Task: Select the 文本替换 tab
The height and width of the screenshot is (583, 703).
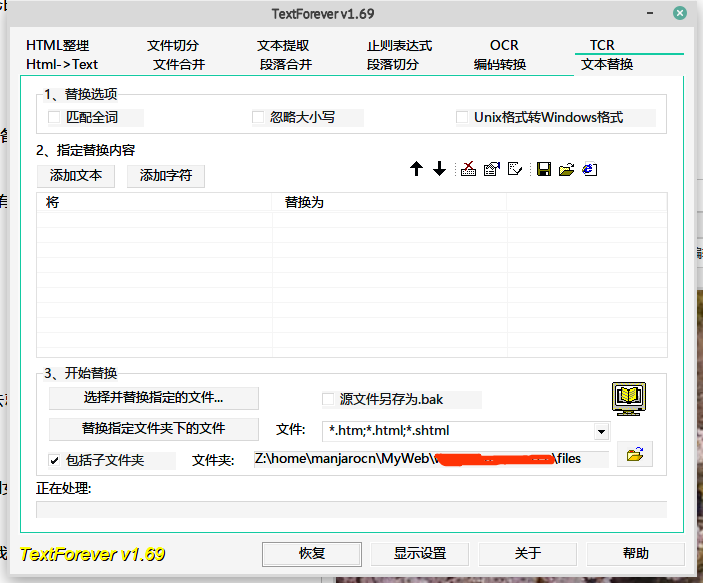Action: pyautogui.click(x=607, y=65)
